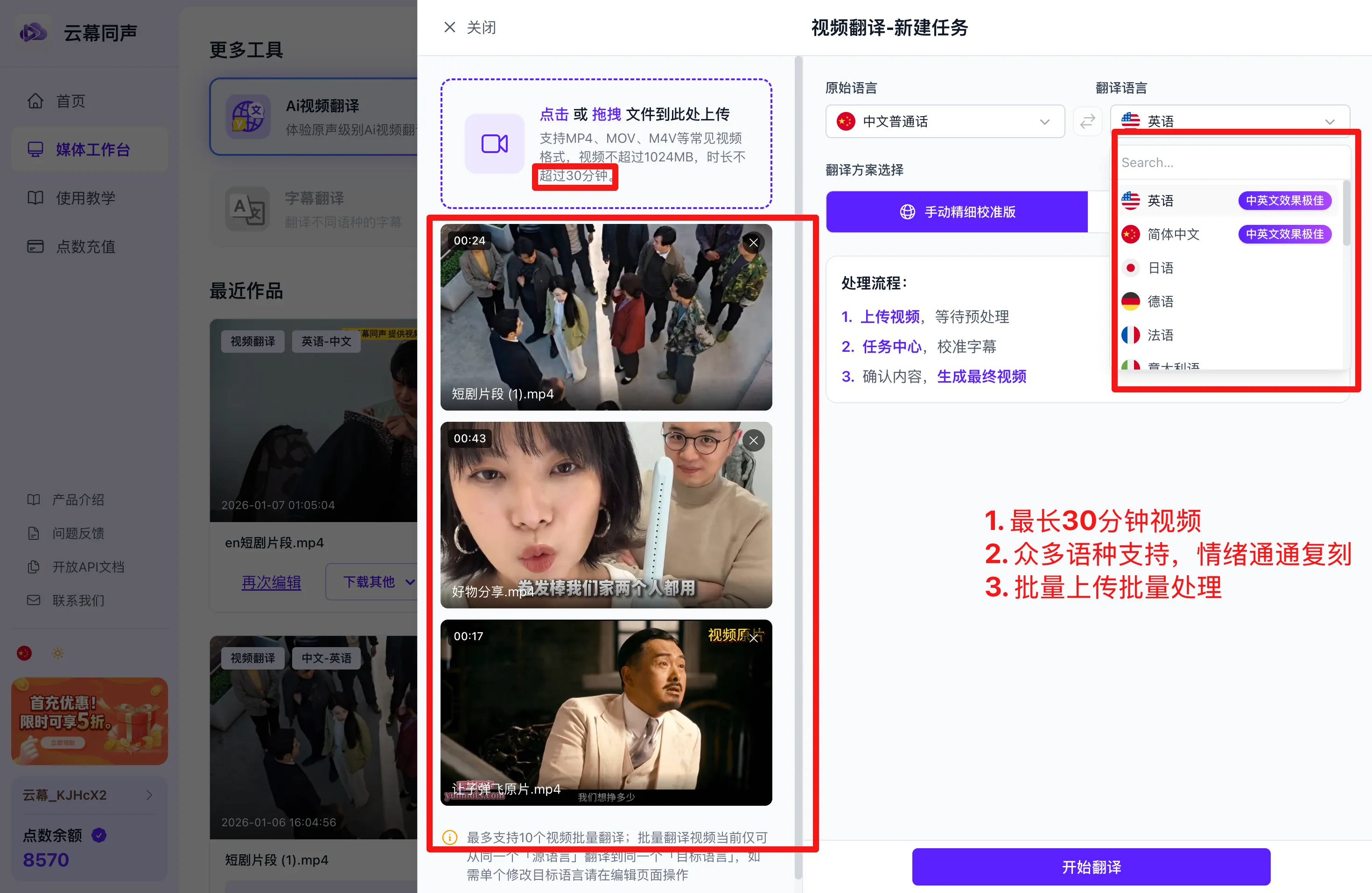Pick 简体中文 in the dropdown list

1173,235
